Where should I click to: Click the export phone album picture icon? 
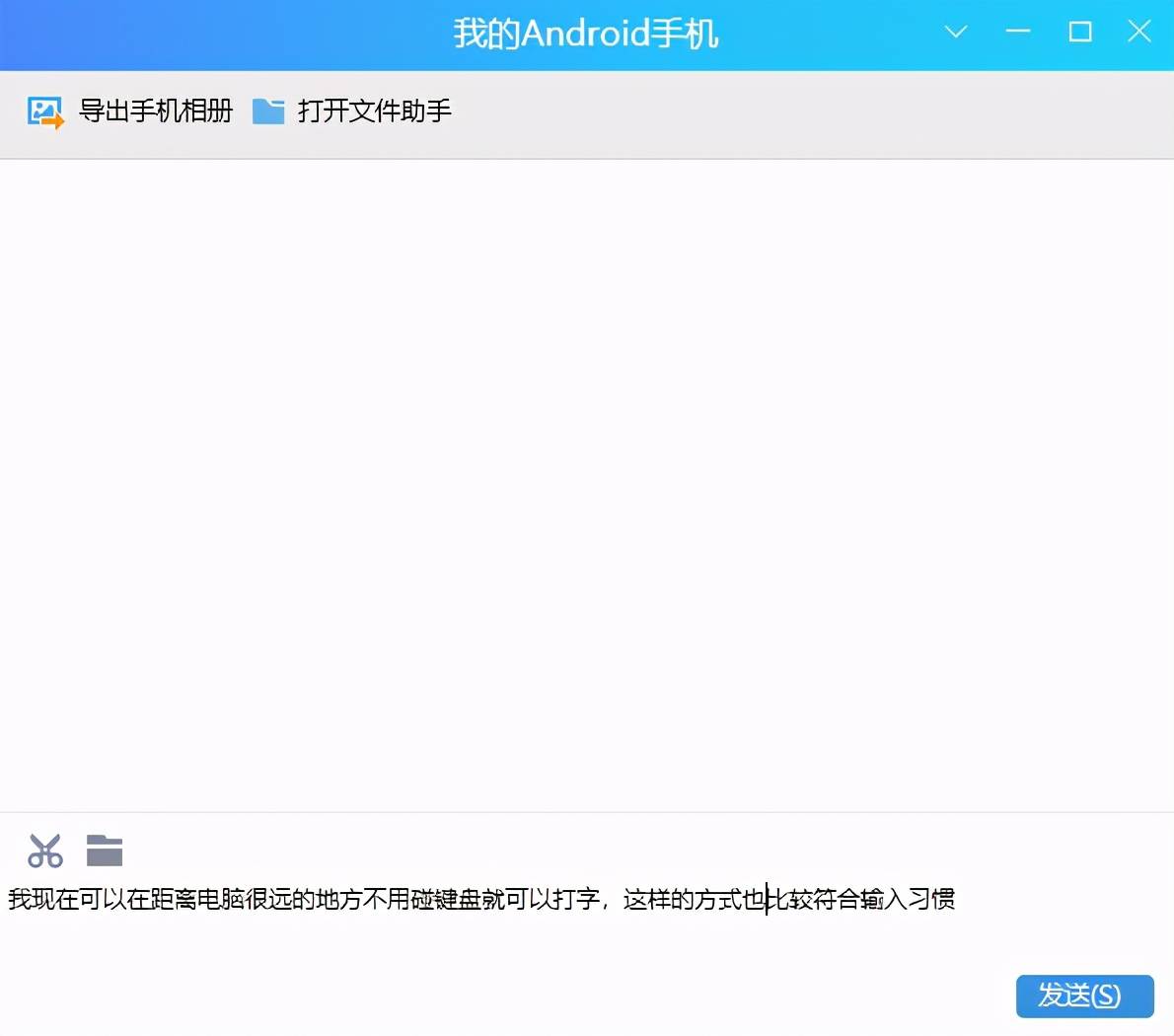click(45, 112)
